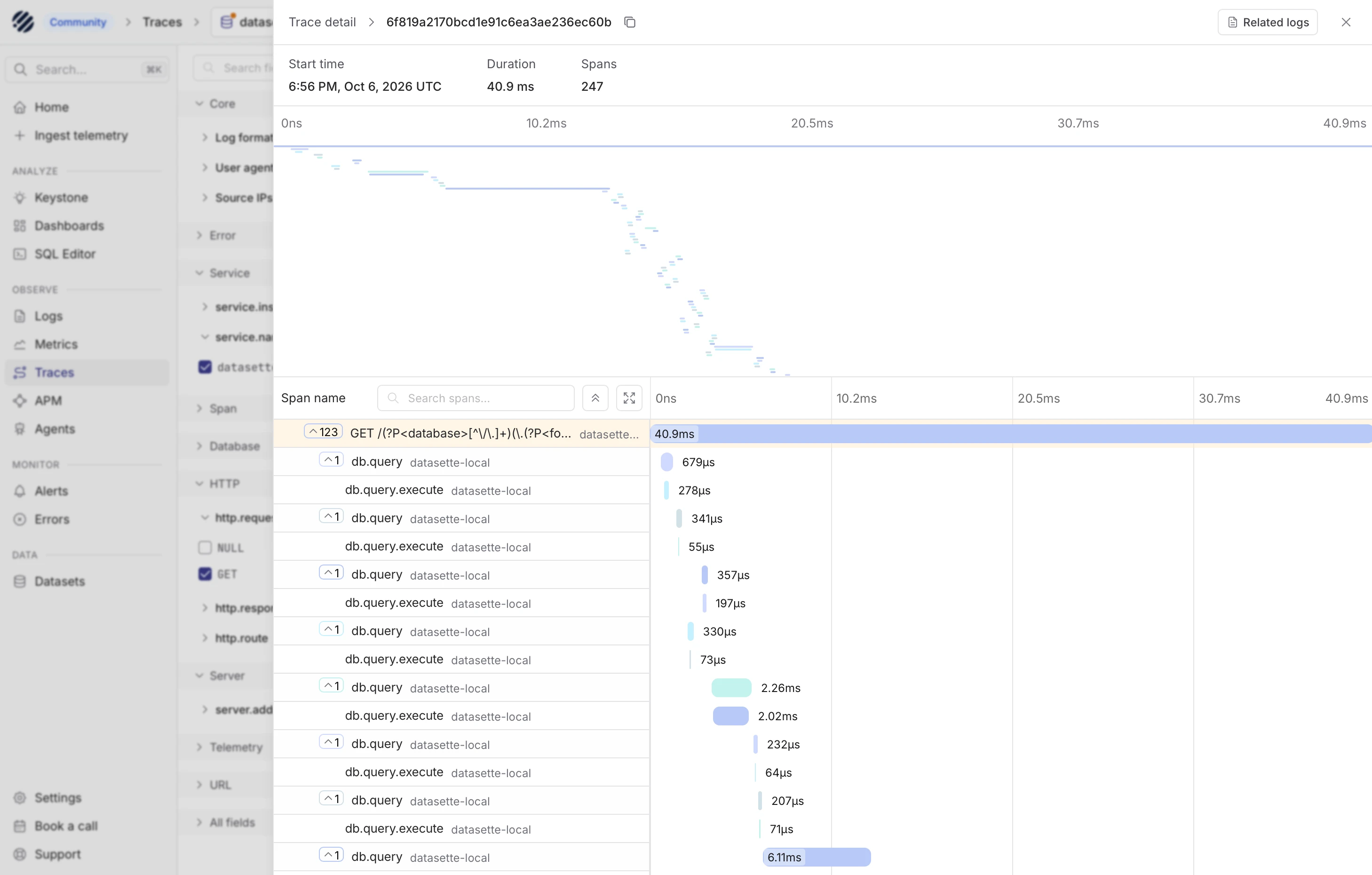
Task: Click the Search spans input field
Action: point(476,398)
